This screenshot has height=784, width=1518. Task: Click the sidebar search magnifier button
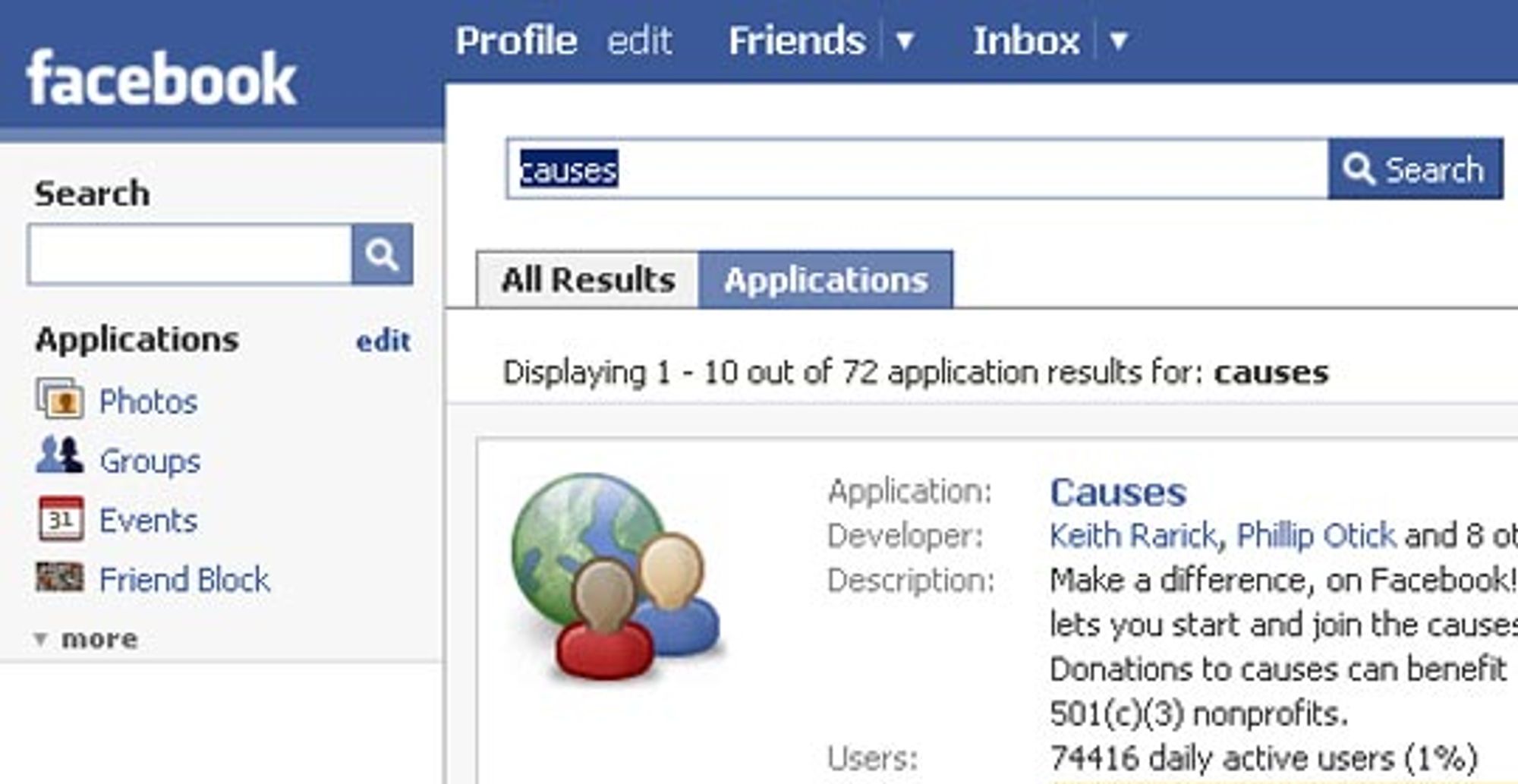point(383,254)
